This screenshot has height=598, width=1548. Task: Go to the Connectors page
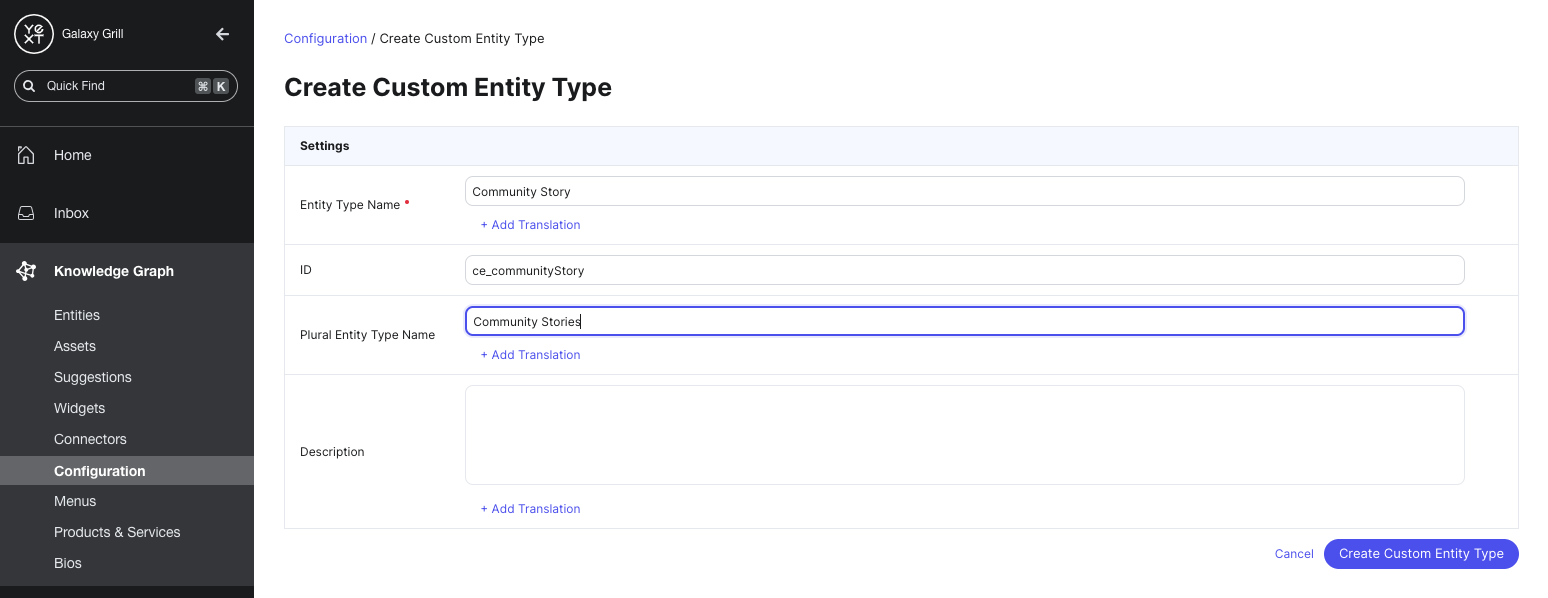[90, 439]
